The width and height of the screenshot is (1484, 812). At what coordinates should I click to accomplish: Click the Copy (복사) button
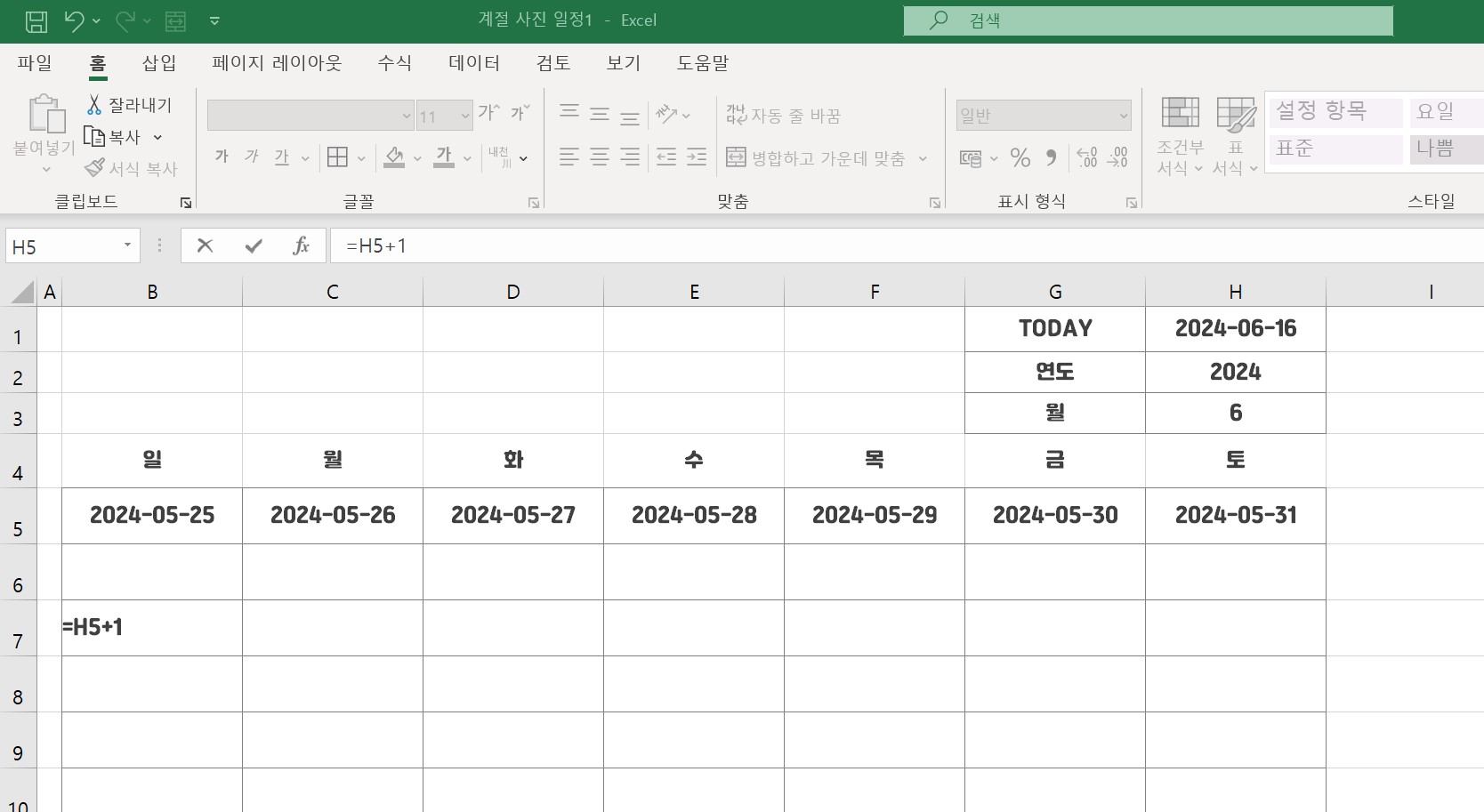[113, 137]
